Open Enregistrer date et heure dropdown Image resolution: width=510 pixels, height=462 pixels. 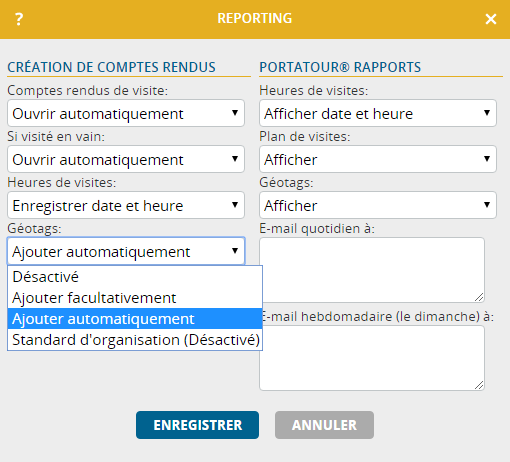pos(126,205)
